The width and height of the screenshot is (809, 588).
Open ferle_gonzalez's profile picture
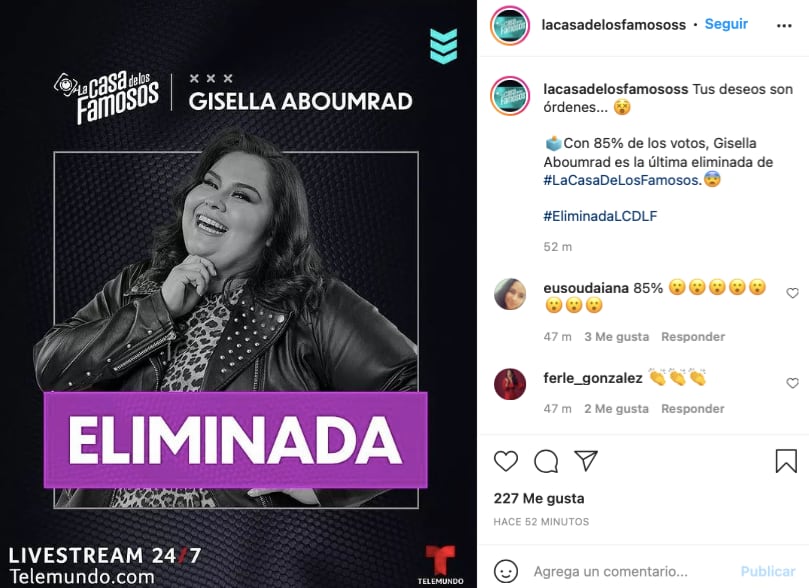coord(510,384)
